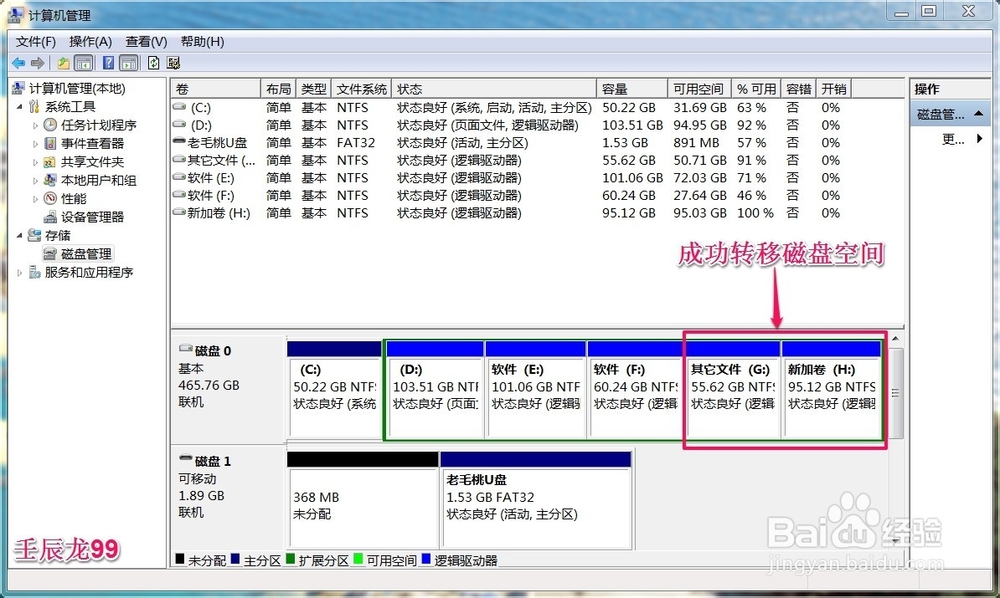This screenshot has width=1000, height=598.
Task: Open the 文件(F) menu
Action: tap(36, 41)
